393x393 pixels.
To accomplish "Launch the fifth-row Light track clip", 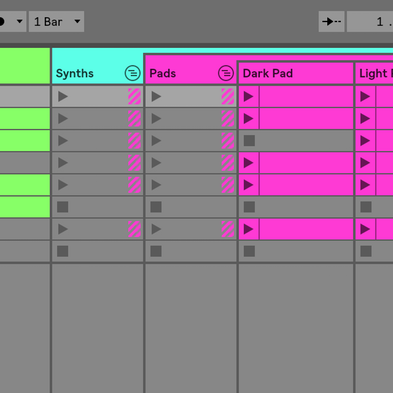I will pos(365,185).
